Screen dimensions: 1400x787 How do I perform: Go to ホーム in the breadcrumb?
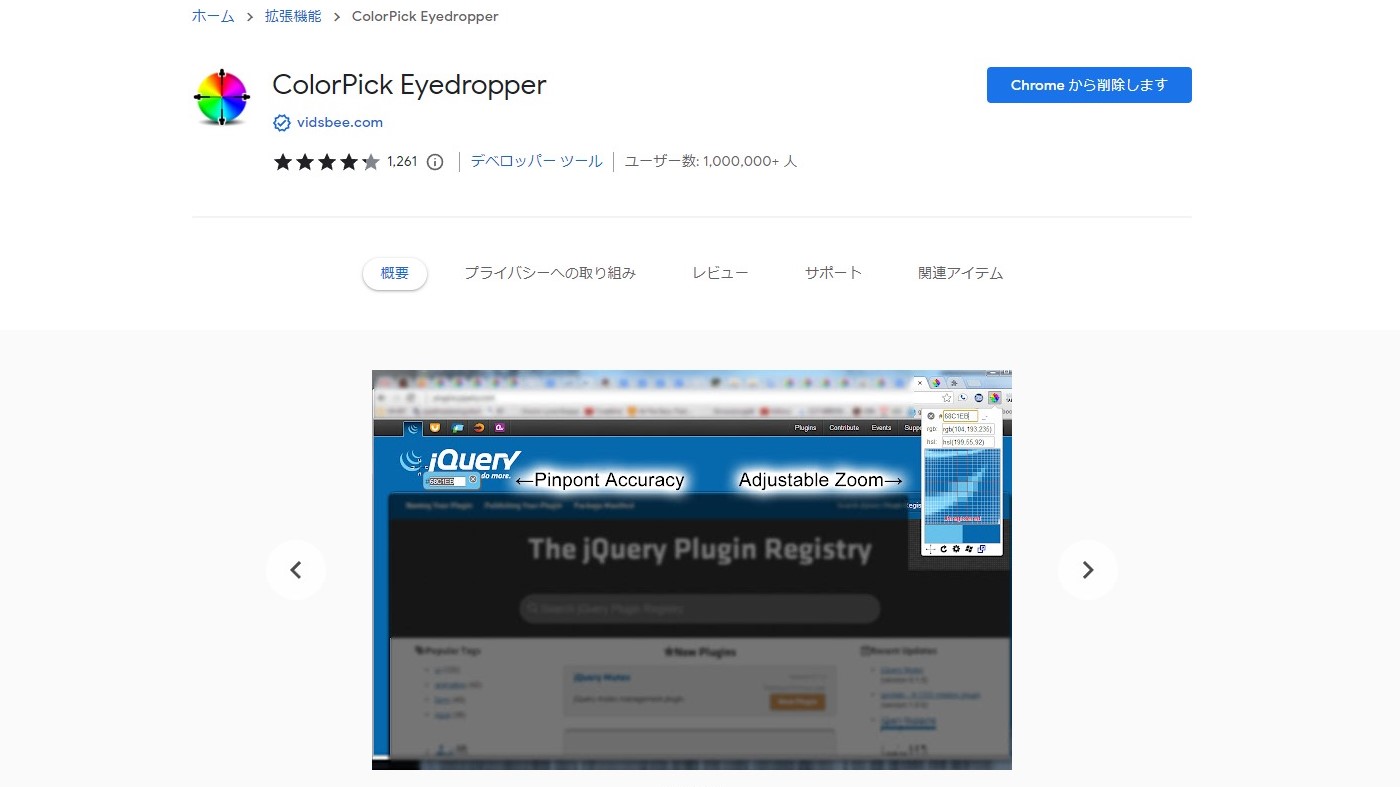[213, 16]
